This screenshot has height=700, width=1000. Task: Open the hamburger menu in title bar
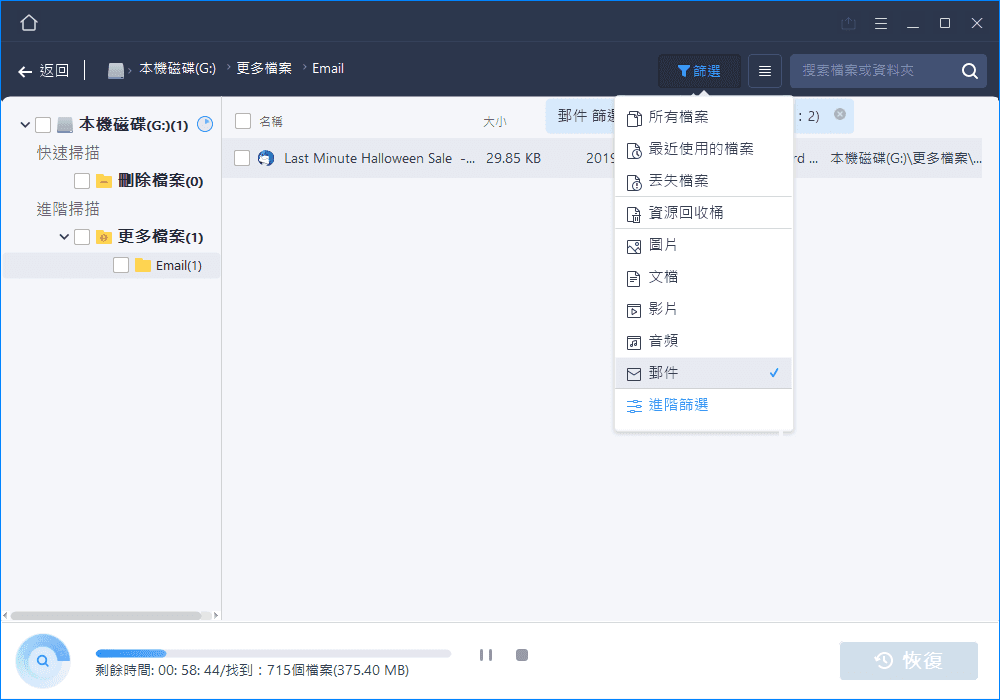[x=880, y=23]
